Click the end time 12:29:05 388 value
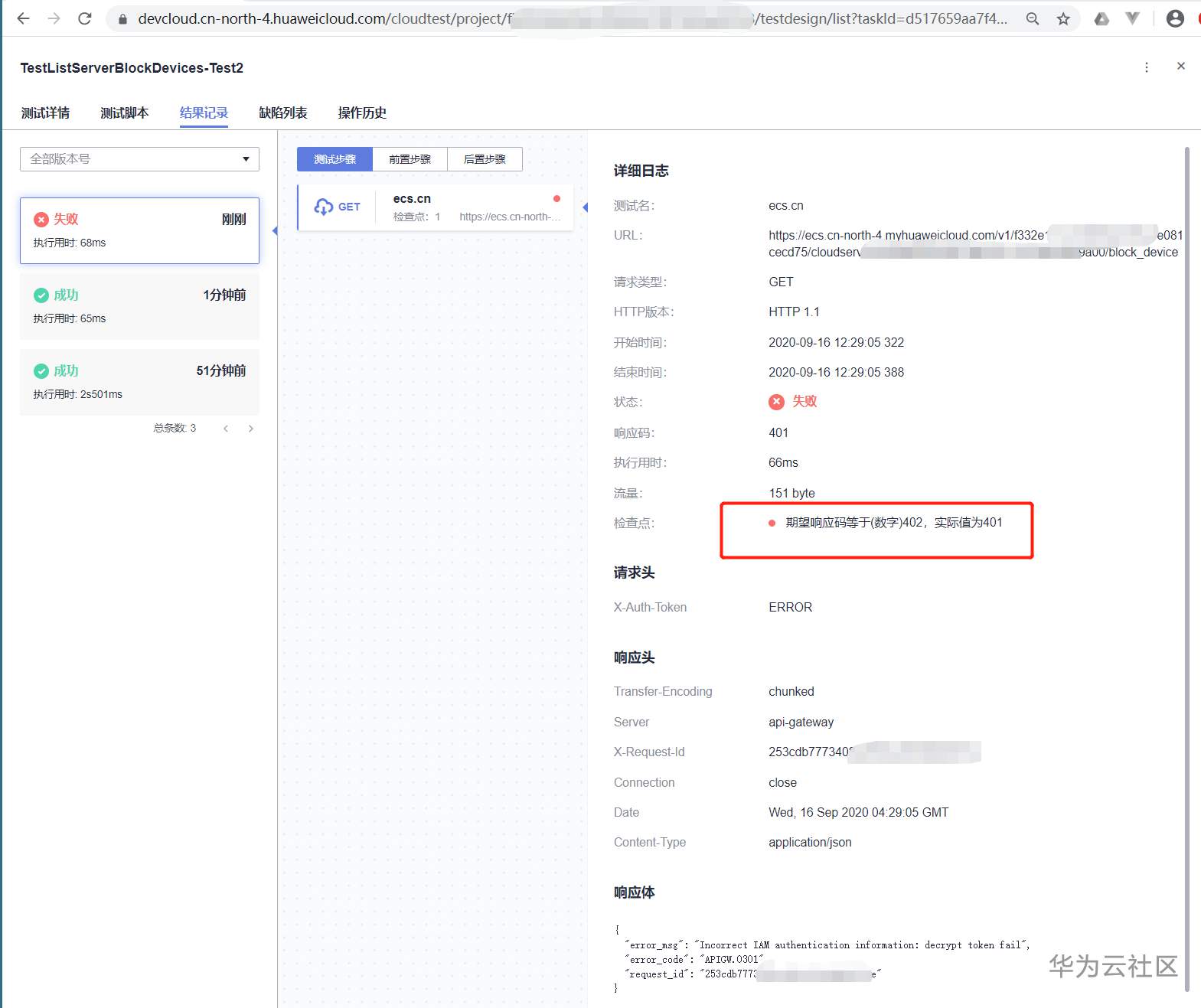 pyautogui.click(x=836, y=373)
